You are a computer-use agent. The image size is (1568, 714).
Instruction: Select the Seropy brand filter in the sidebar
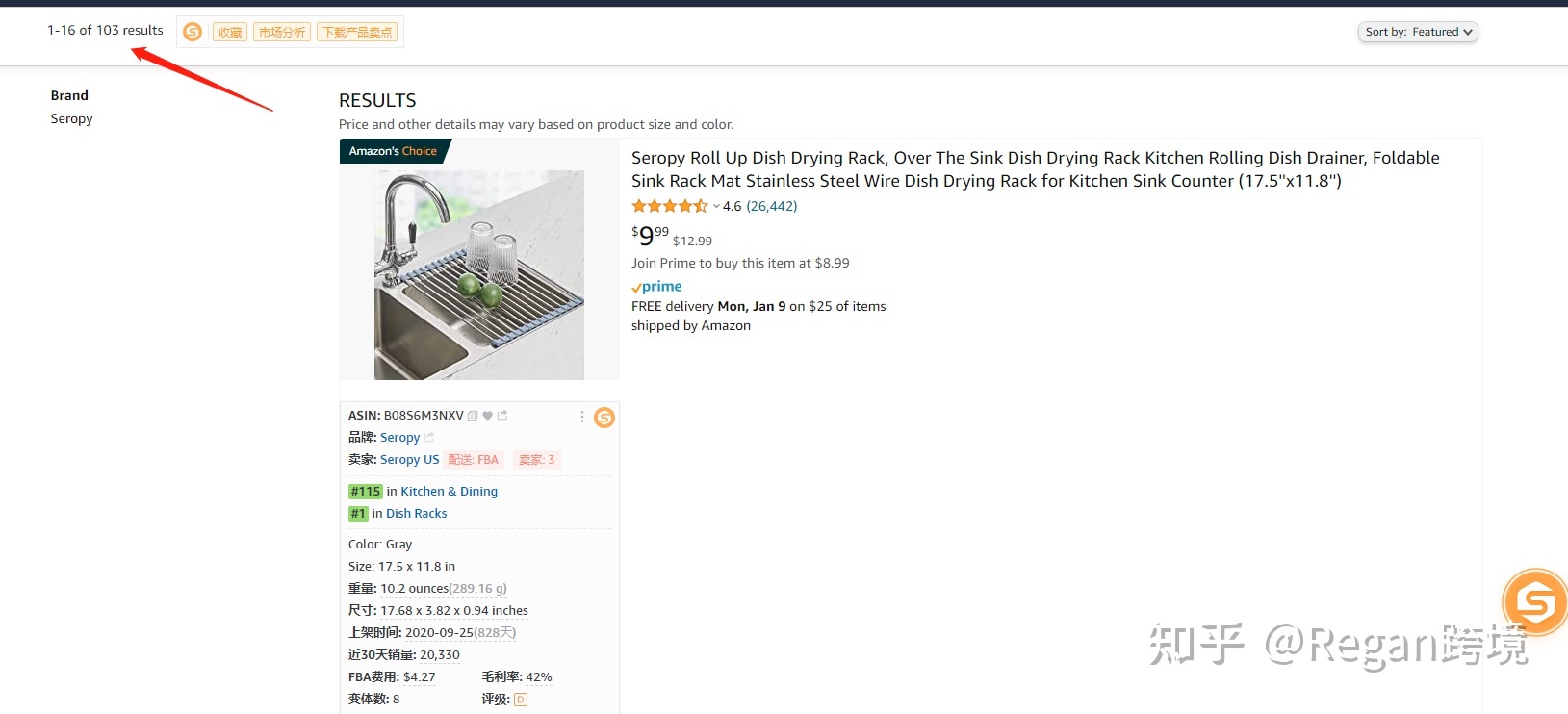click(x=72, y=119)
